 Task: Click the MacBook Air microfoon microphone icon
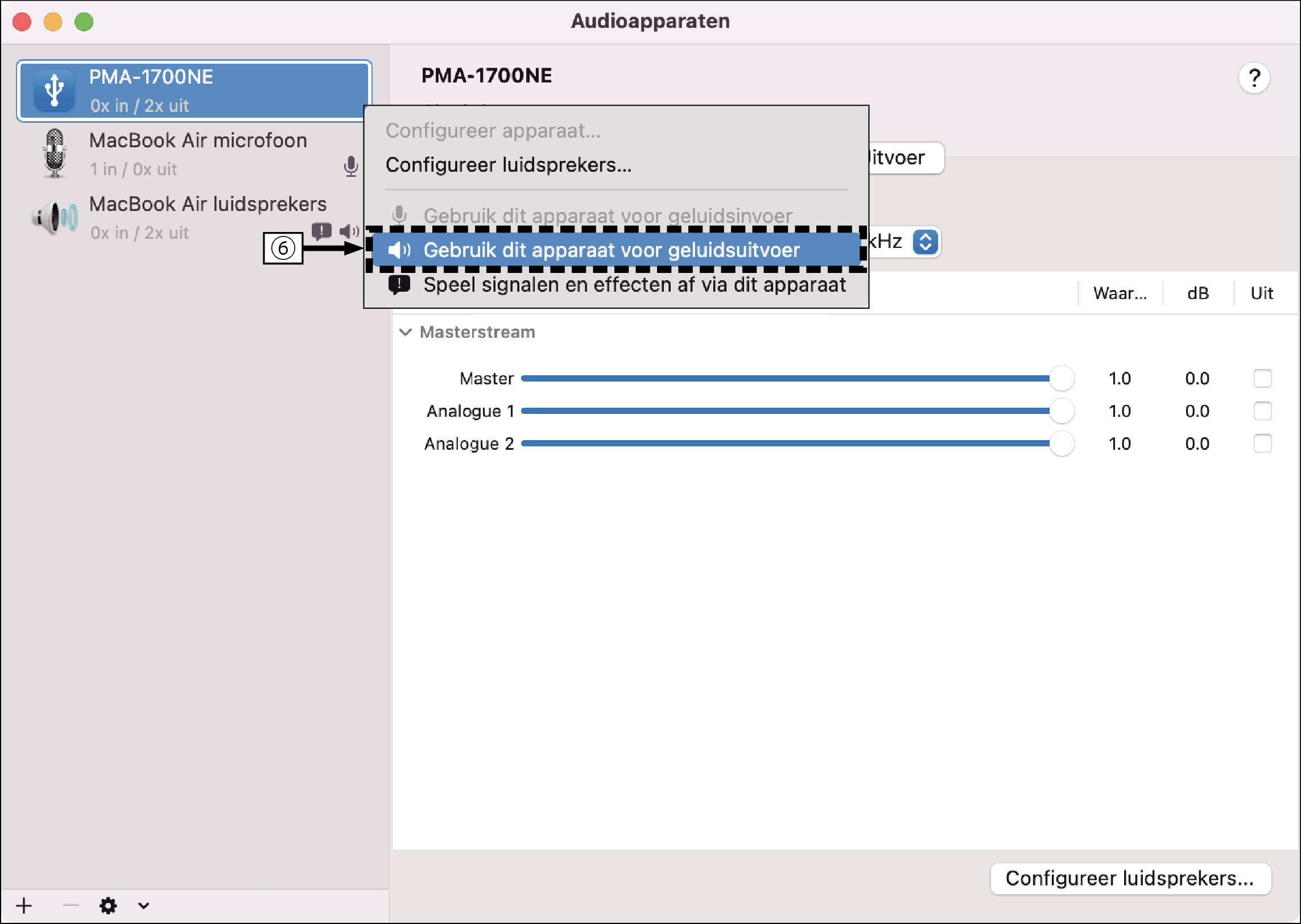[x=54, y=154]
